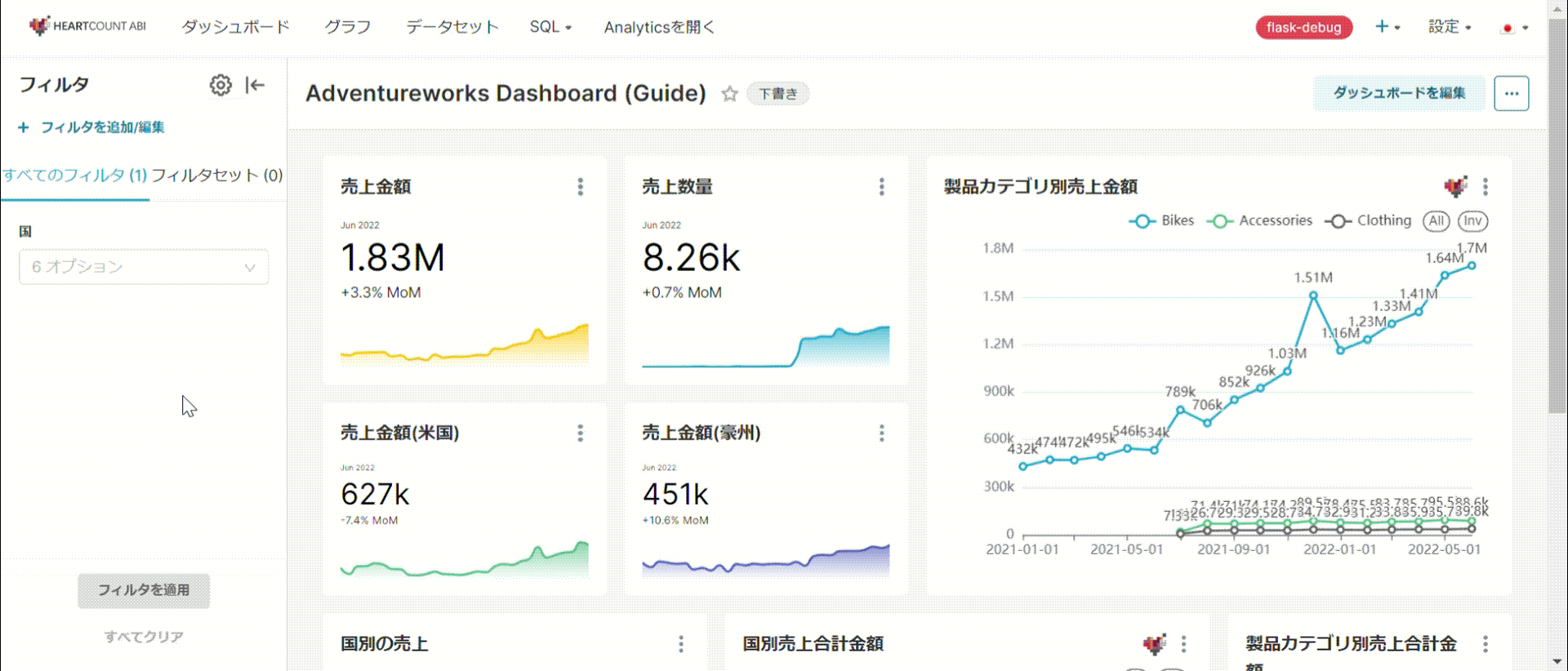Screen dimensions: 1568x671
Task: Toggle Clothing series in chart legend
Action: click(x=1369, y=221)
